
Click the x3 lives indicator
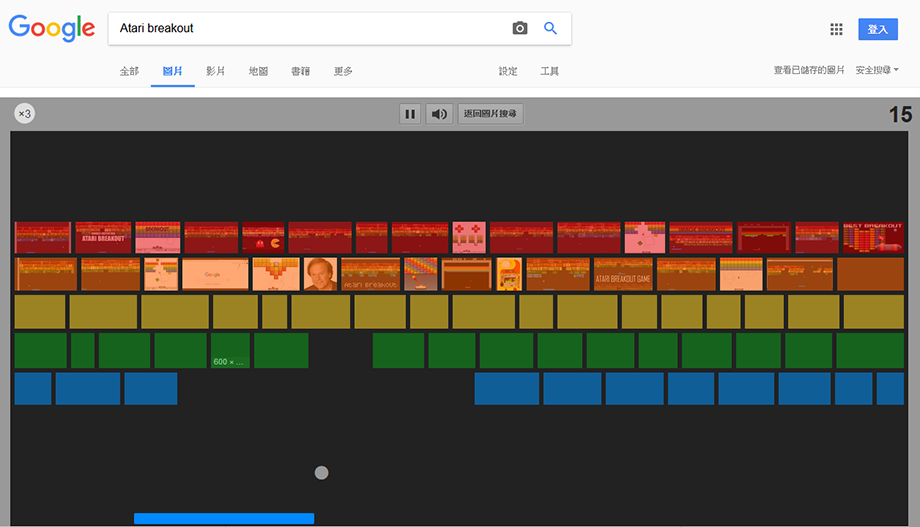(25, 113)
